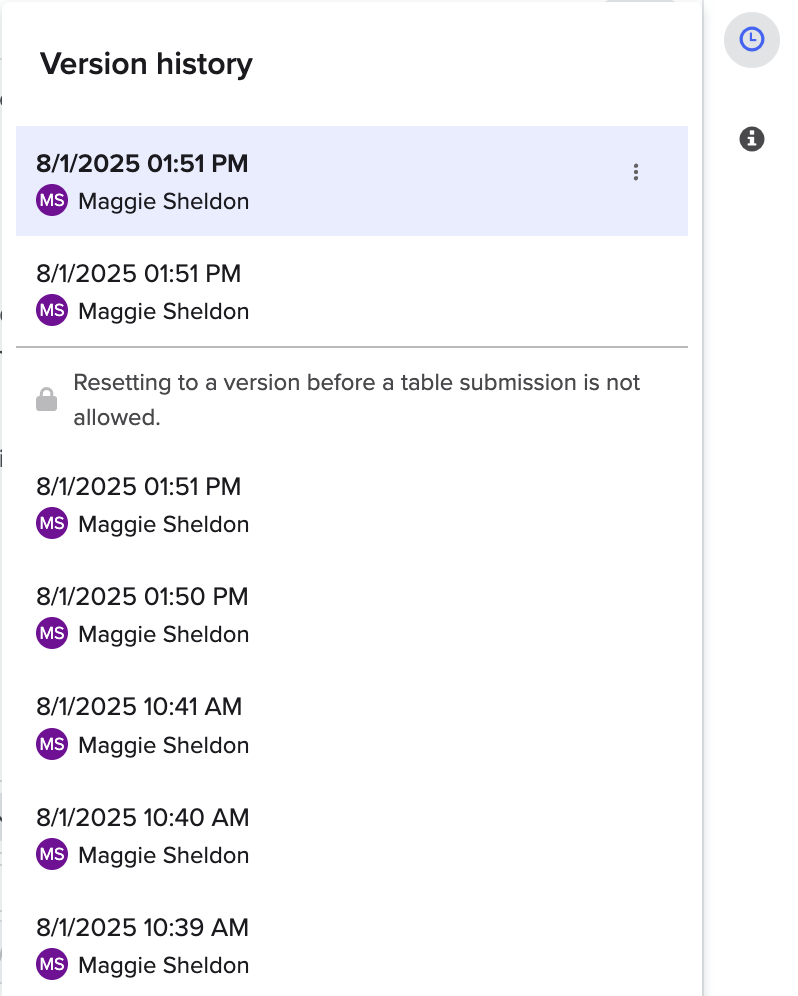Viewport: 798px width, 996px height.
Task: Select the 8/1/2025 01:50 PM version
Action: pos(142,597)
